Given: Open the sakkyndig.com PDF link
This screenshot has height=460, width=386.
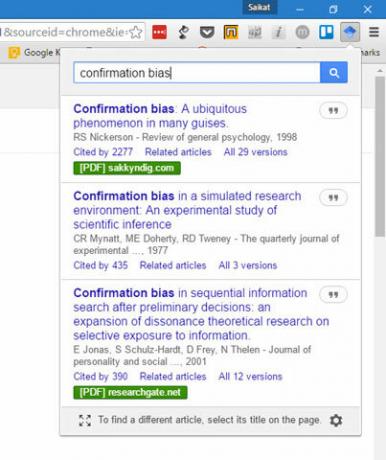Looking at the screenshot, I should click(x=127, y=168).
